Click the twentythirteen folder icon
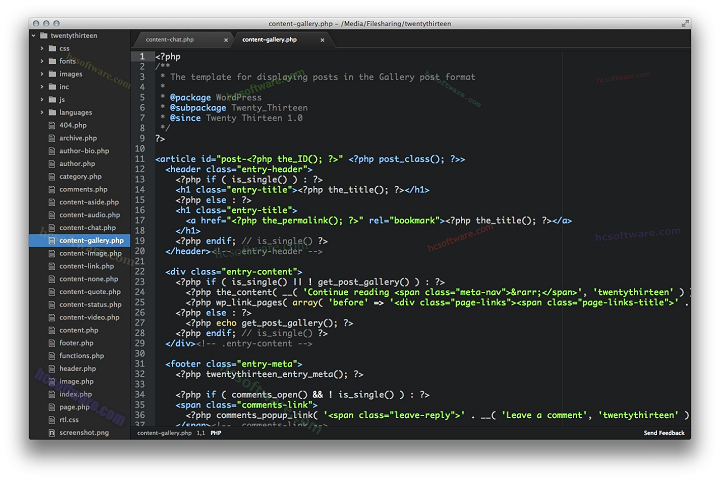This screenshot has height=480, width=720. [x=44, y=35]
